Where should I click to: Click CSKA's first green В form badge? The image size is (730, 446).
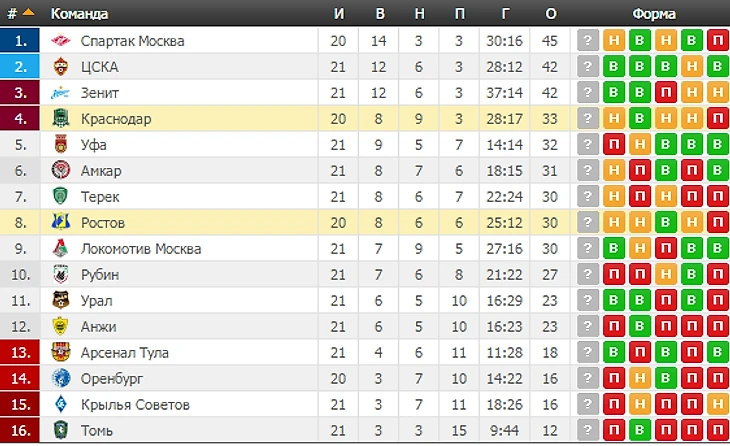613,67
